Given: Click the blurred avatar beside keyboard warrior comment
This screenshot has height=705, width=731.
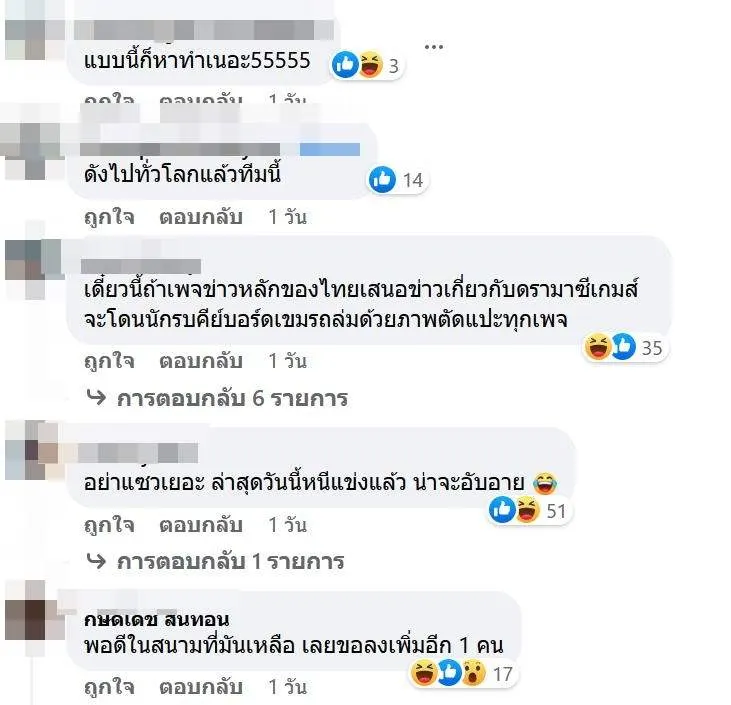Looking at the screenshot, I should click(34, 268).
